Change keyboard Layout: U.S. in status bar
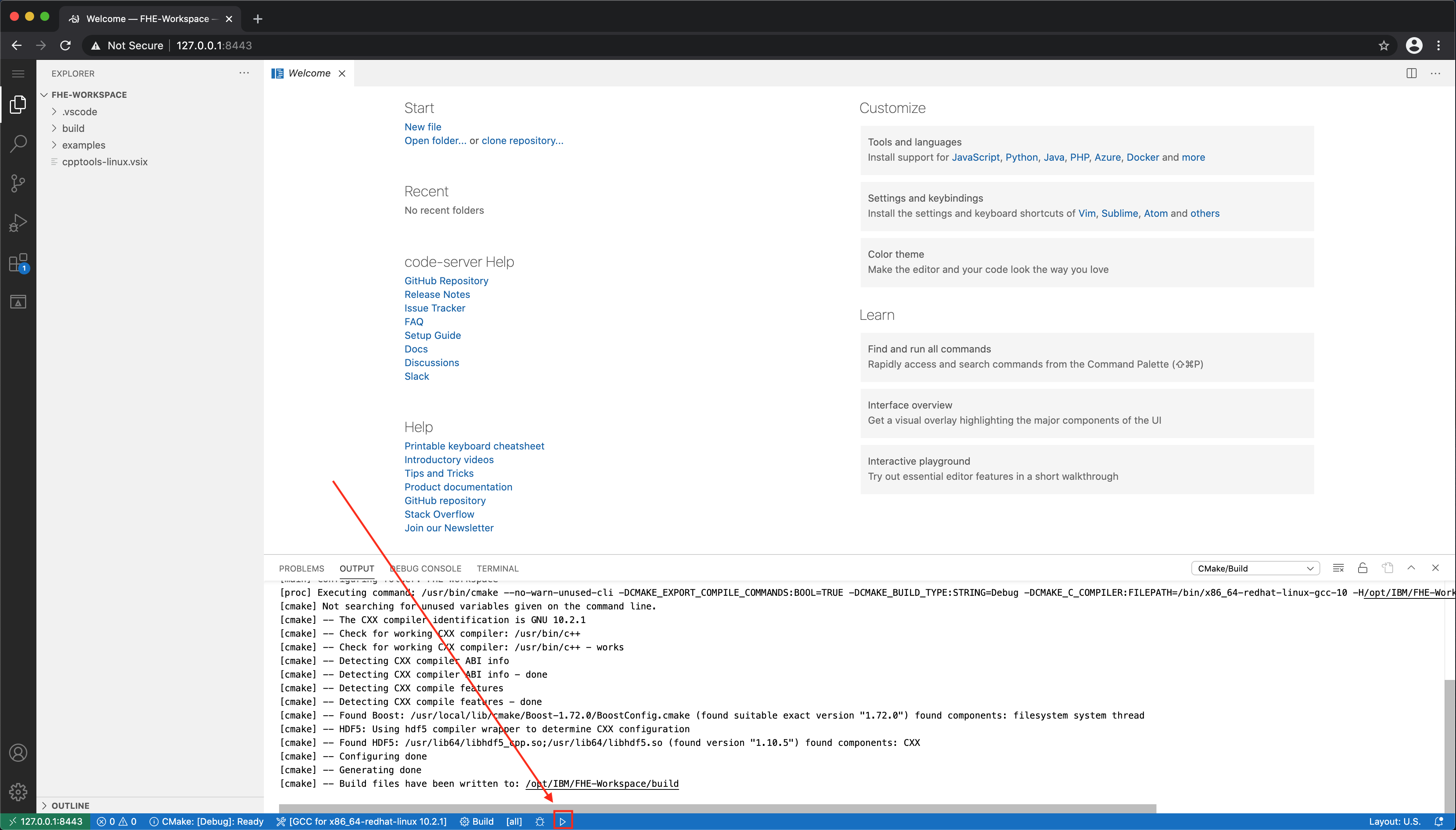The width and height of the screenshot is (1456, 830). (x=1395, y=821)
